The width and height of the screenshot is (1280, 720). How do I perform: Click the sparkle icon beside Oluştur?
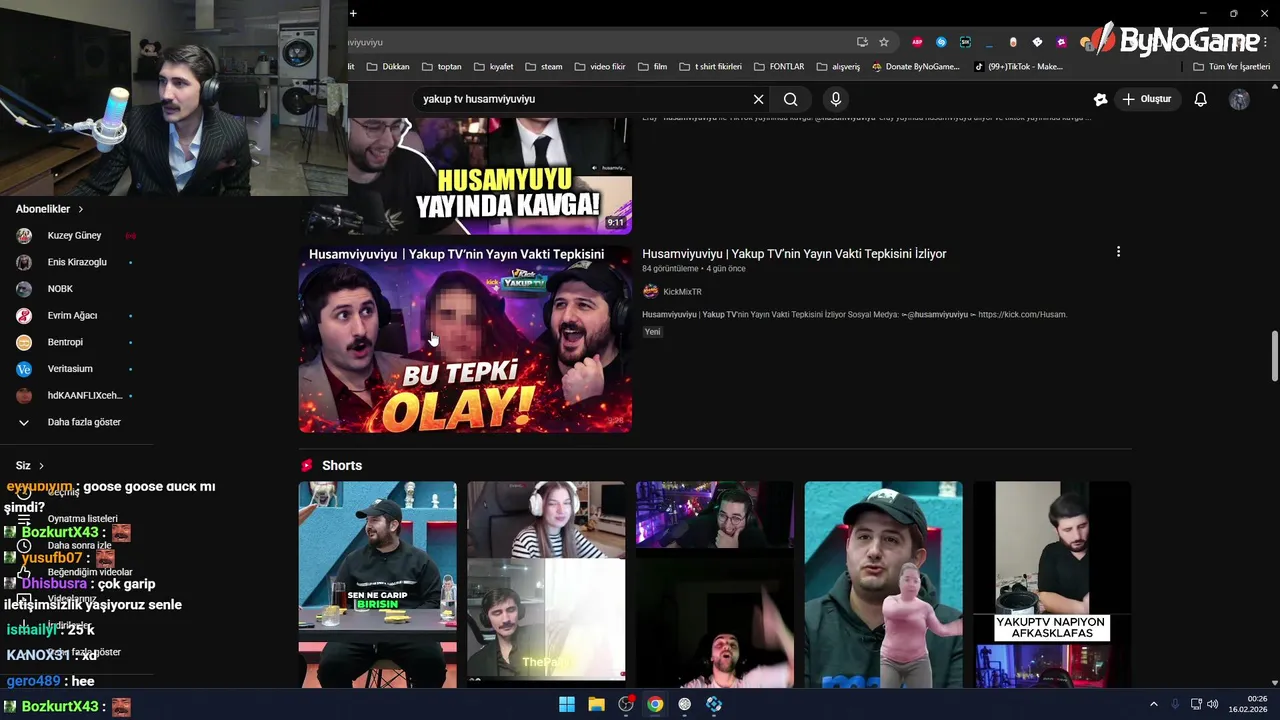(x=1100, y=99)
